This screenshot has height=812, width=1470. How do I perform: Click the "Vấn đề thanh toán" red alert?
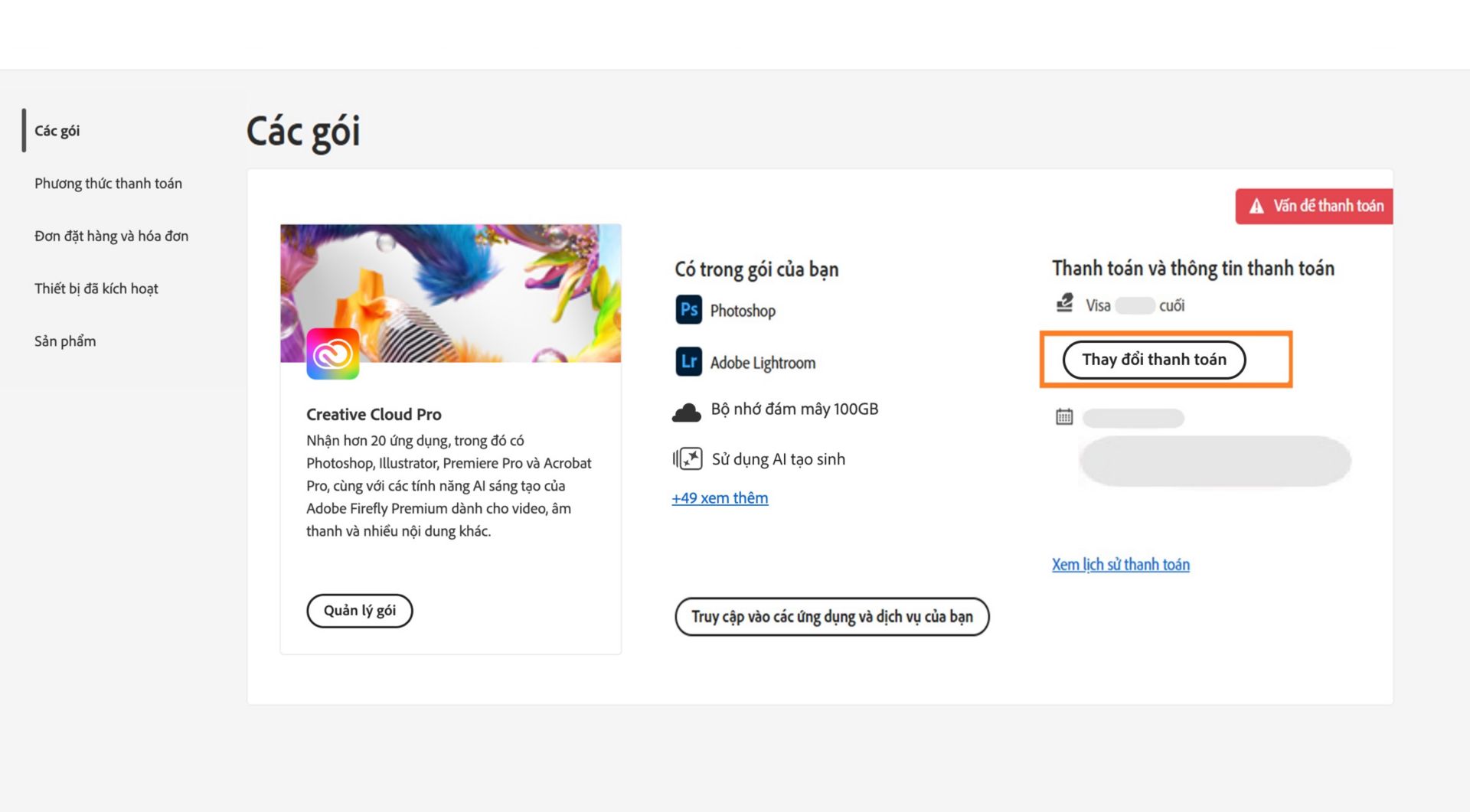(1315, 206)
